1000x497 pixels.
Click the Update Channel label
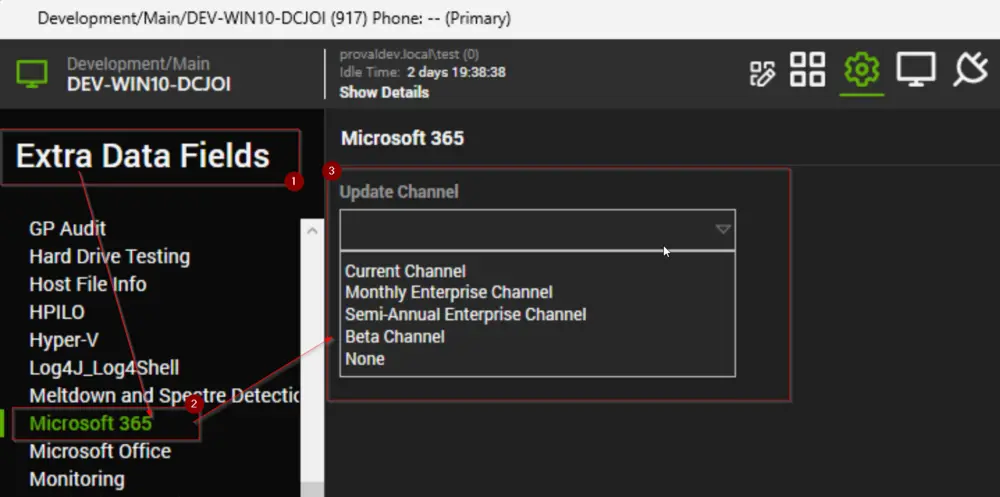[399, 192]
